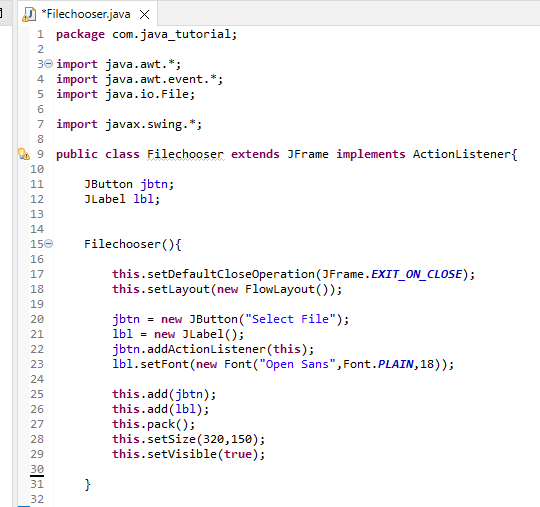The height and width of the screenshot is (507, 540).
Task: Click 'pack()' call on line 27
Action: [168, 424]
